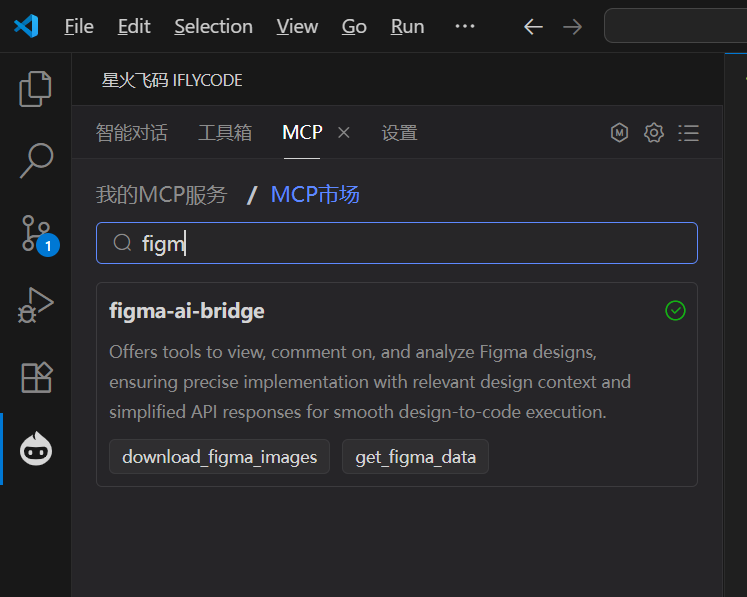This screenshot has width=747, height=597.
Task: Open the gear settings icon in panel header
Action: [x=654, y=132]
